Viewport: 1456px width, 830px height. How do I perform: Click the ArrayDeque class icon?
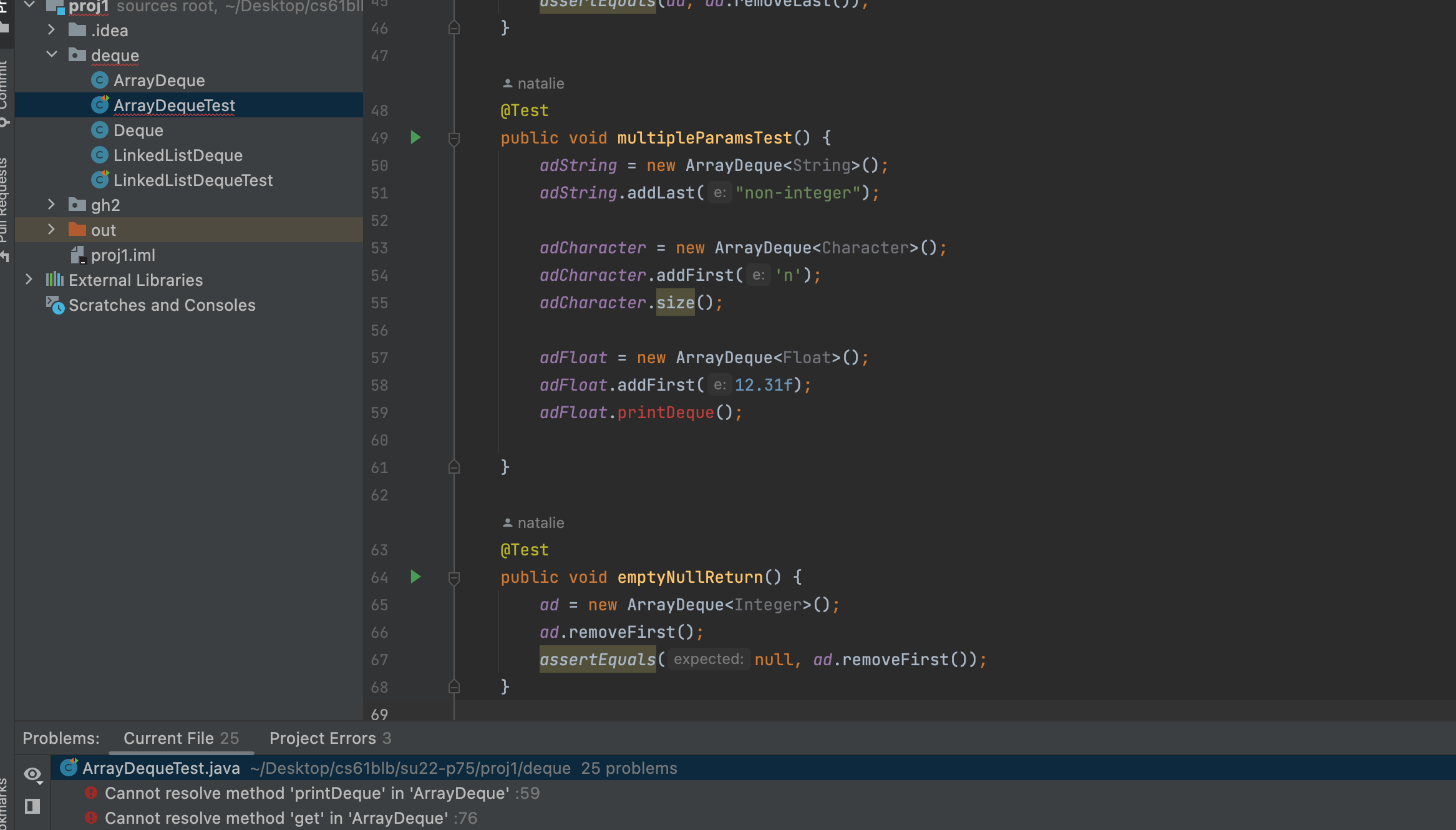[x=100, y=81]
